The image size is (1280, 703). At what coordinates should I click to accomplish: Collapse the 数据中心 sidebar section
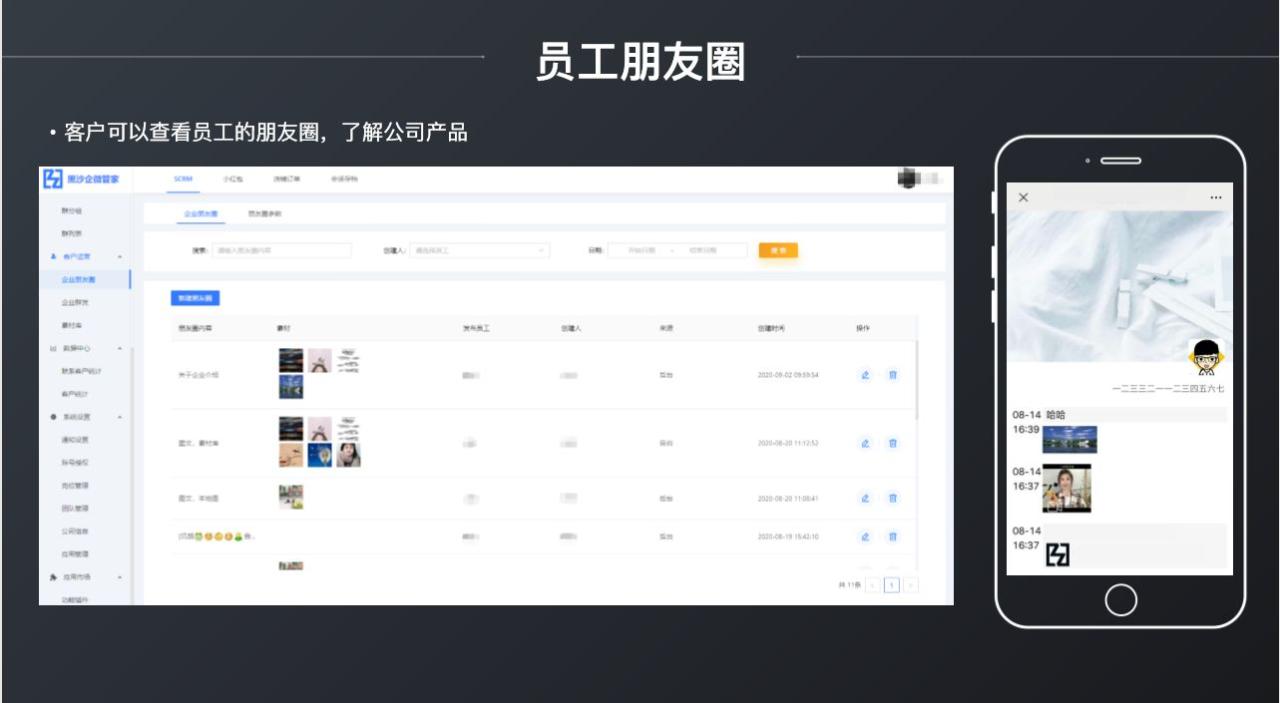[x=120, y=348]
